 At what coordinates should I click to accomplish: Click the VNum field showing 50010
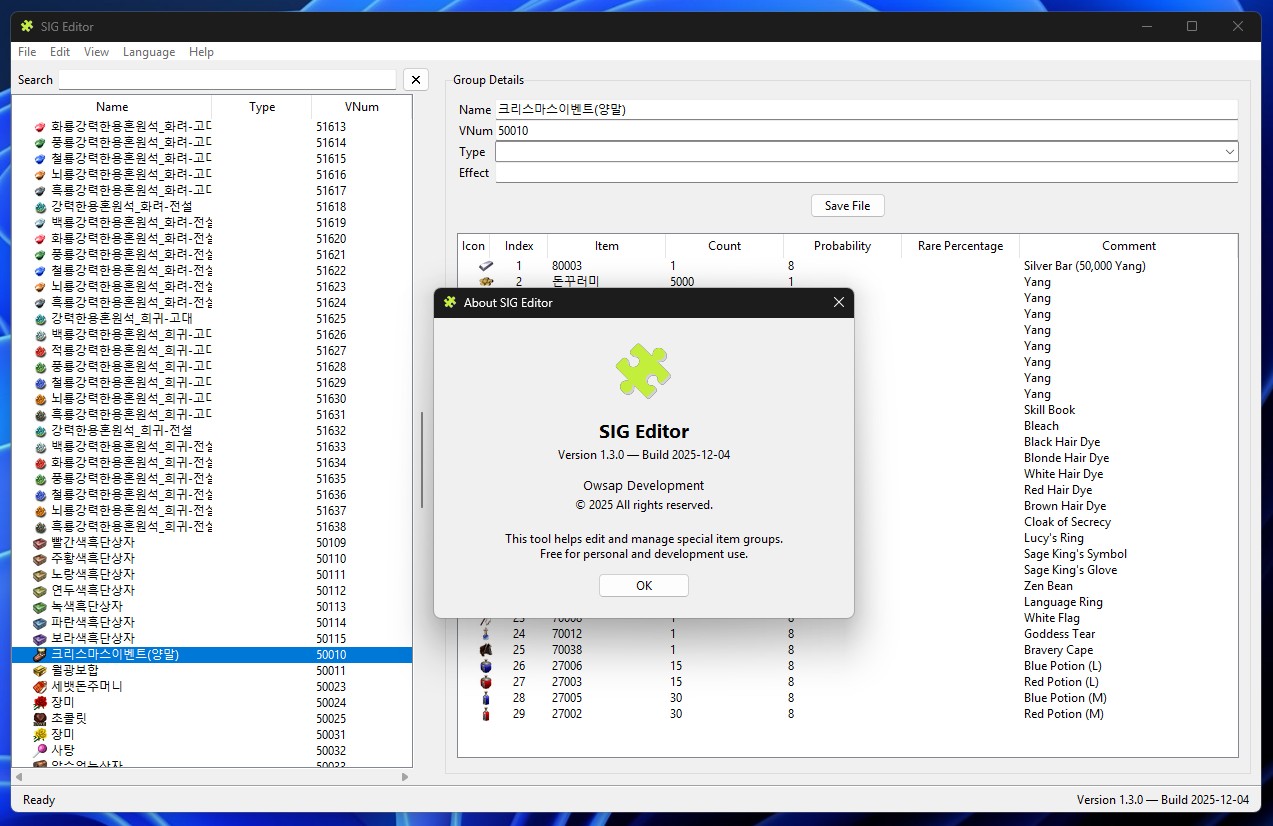click(867, 131)
